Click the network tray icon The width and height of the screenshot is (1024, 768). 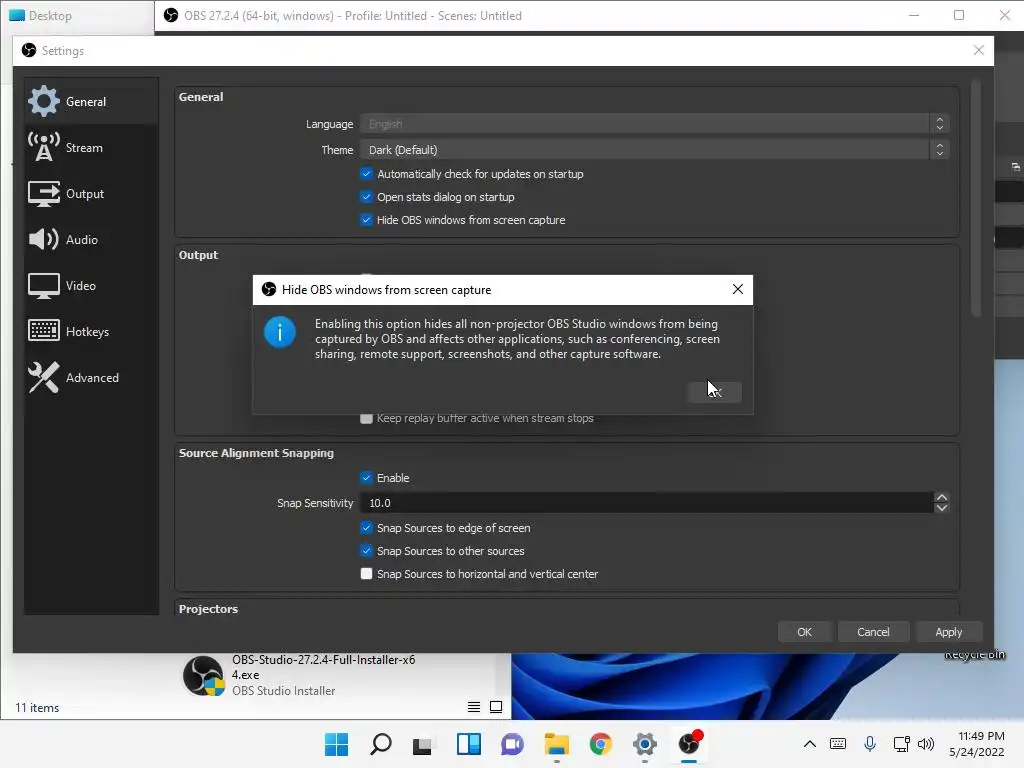[901, 744]
